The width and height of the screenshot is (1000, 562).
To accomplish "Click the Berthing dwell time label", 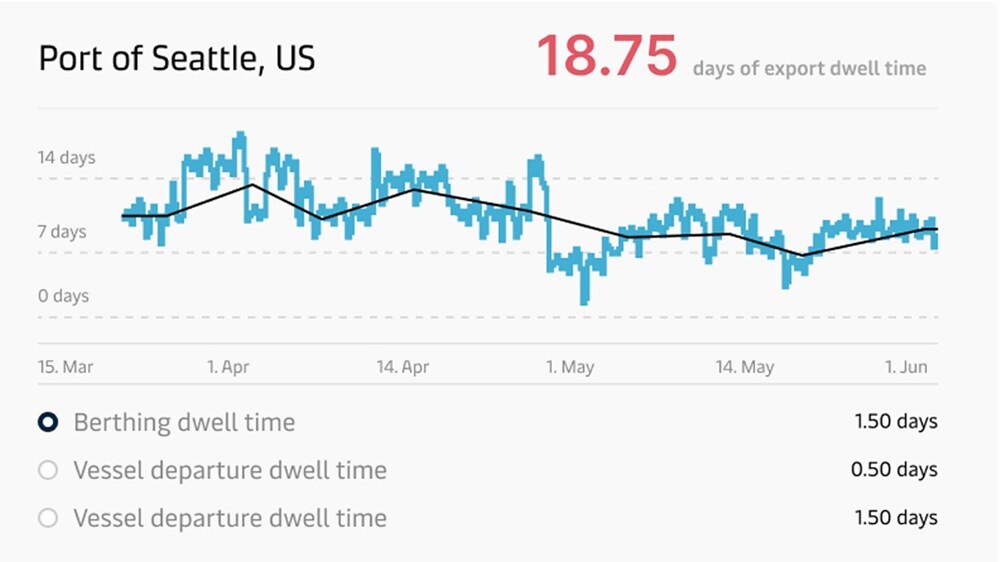I will (184, 422).
